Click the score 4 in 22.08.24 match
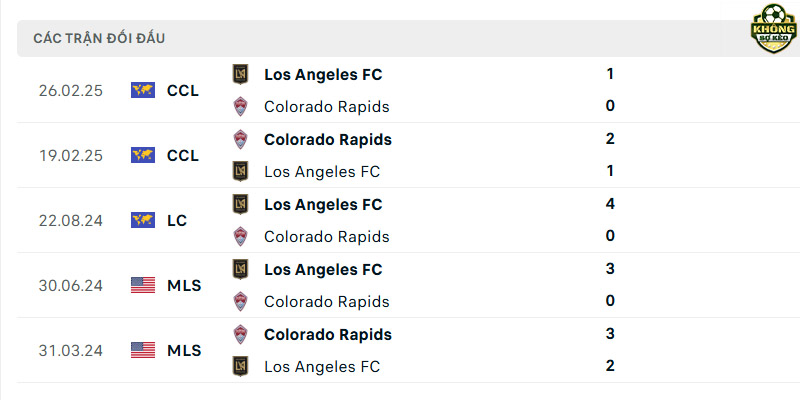This screenshot has height=400, width=800. [x=610, y=204]
